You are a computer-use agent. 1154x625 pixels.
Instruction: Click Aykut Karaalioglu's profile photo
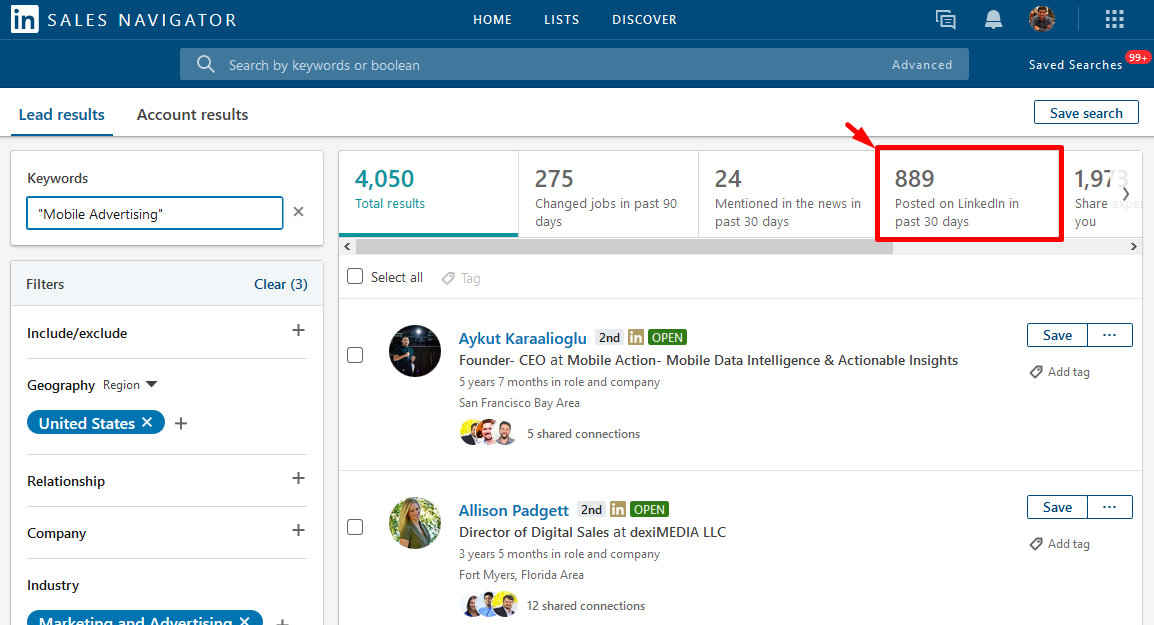click(415, 351)
